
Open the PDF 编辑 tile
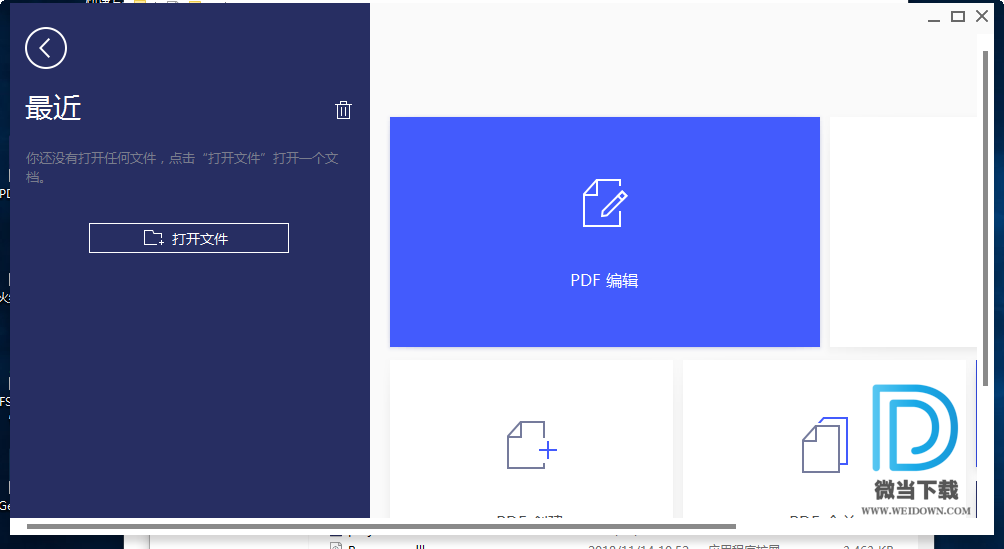coord(604,232)
